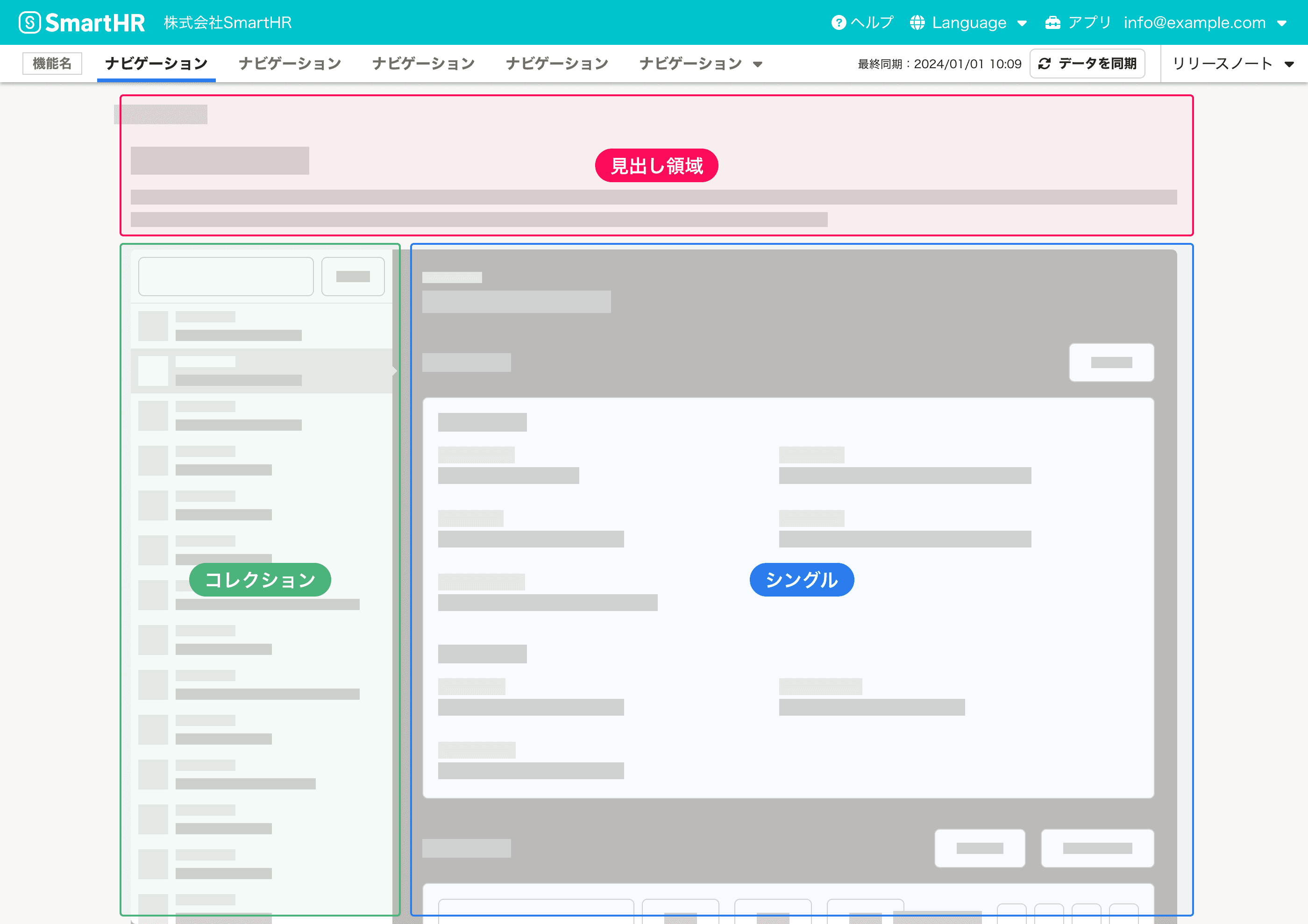Click the シングル blue badge
This screenshot has width=1308, height=924.
(x=802, y=579)
